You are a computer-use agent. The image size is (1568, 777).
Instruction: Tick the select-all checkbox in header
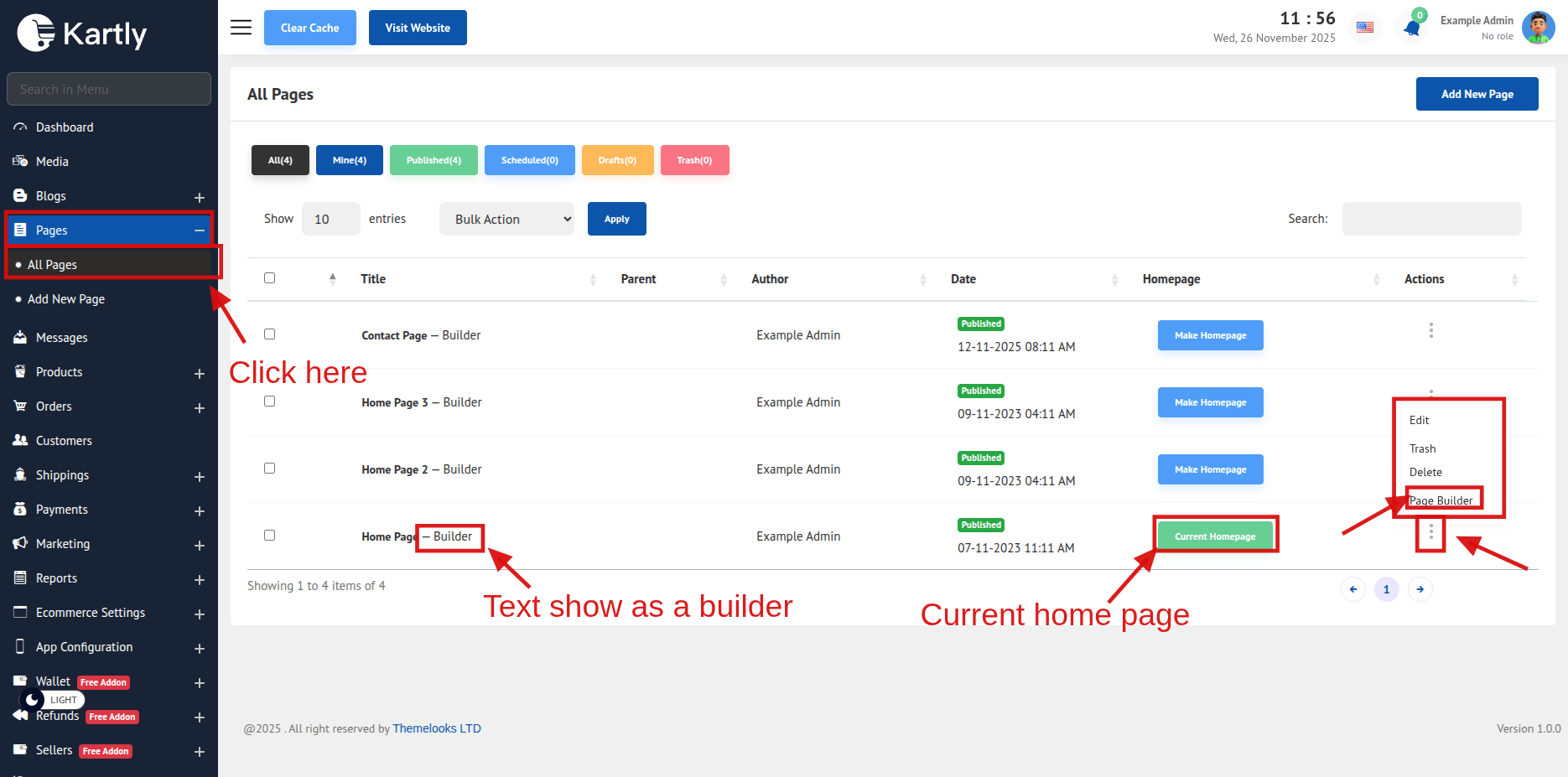point(270,278)
